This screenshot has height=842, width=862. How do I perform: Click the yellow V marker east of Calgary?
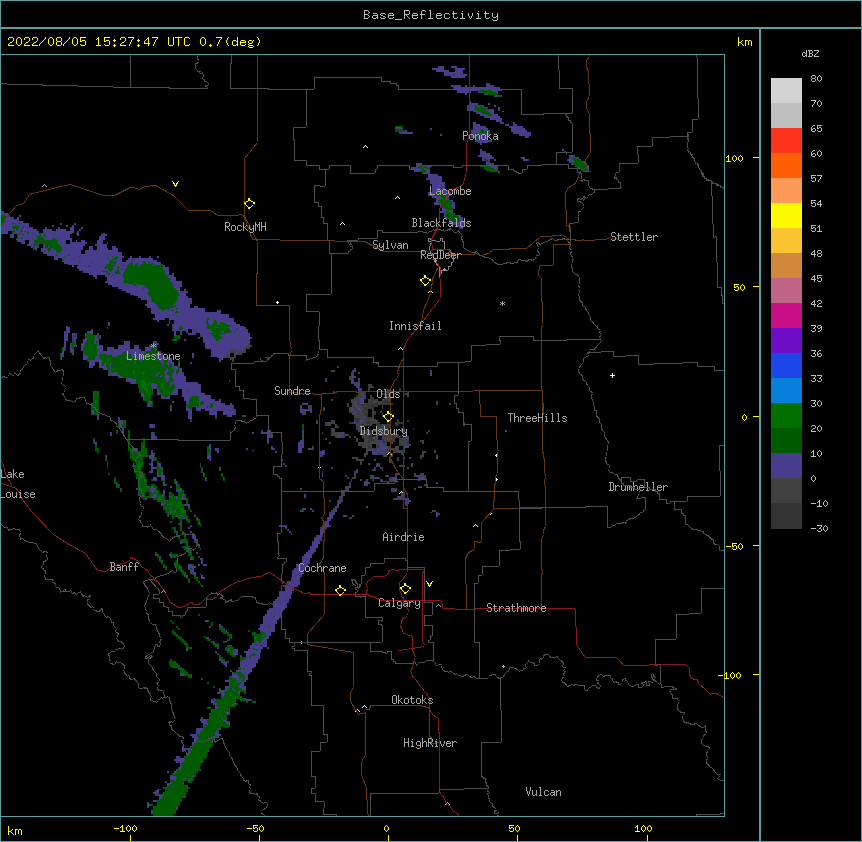429,584
